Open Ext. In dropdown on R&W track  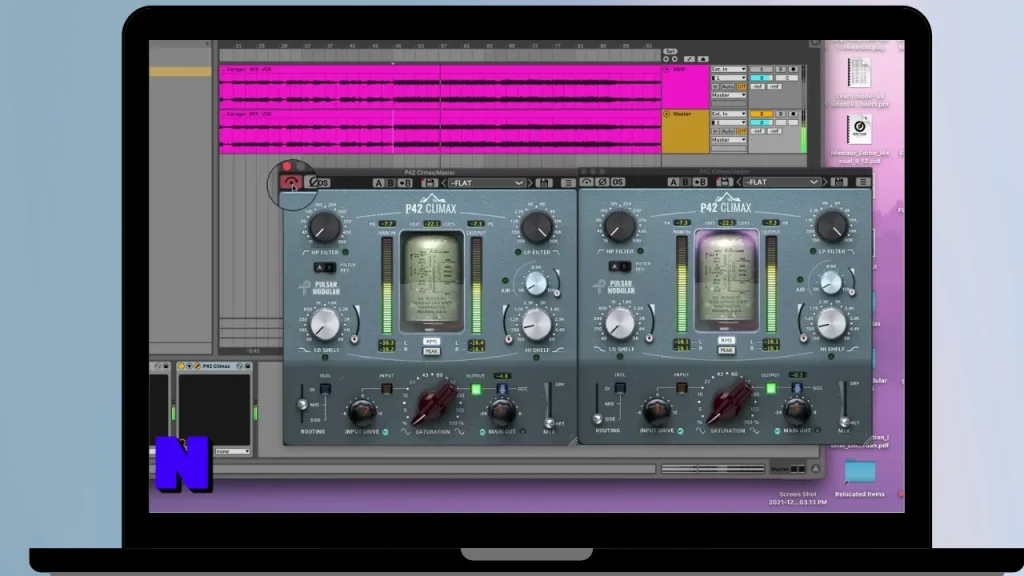[728, 69]
